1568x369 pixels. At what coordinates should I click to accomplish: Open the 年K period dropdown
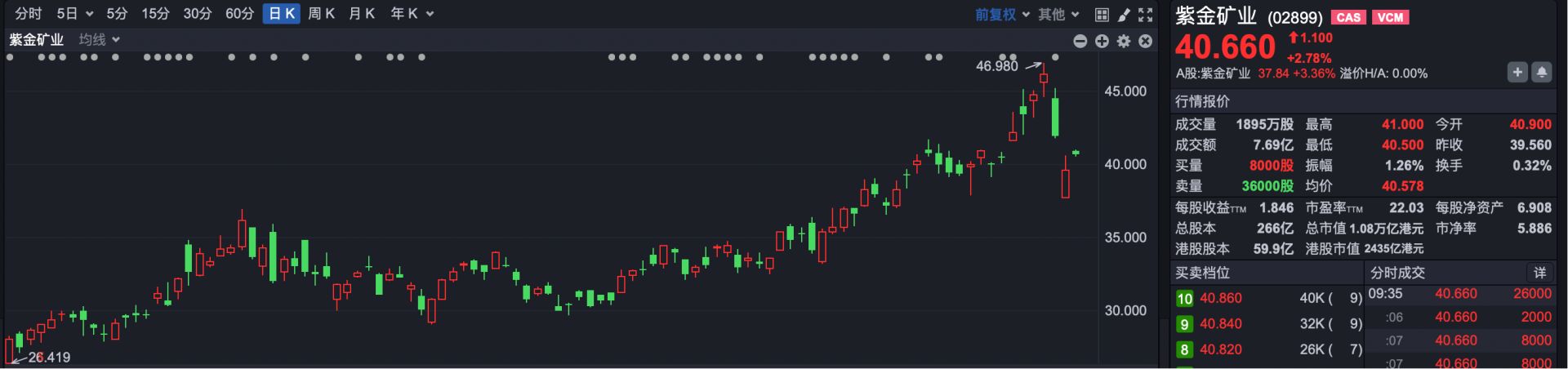[412, 14]
